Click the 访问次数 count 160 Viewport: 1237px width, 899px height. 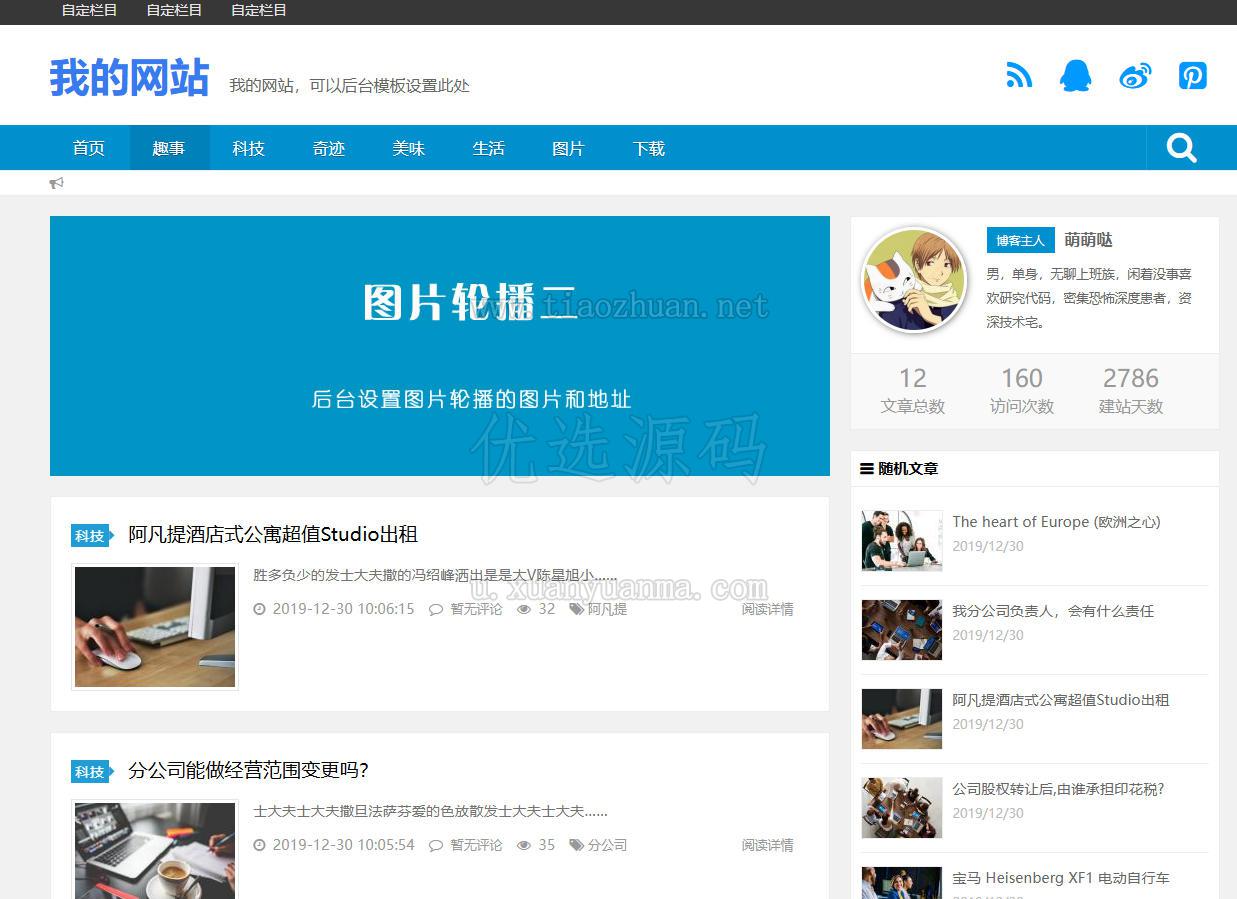pyautogui.click(x=1022, y=378)
